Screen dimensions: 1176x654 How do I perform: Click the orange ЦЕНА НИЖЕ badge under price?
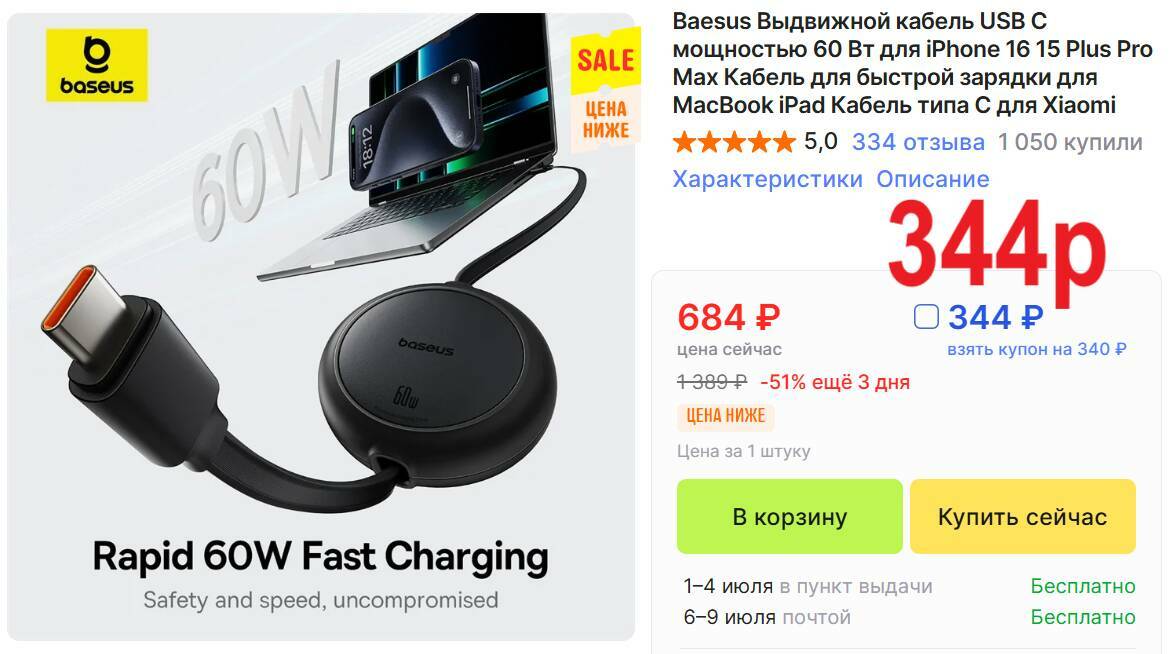click(x=725, y=416)
